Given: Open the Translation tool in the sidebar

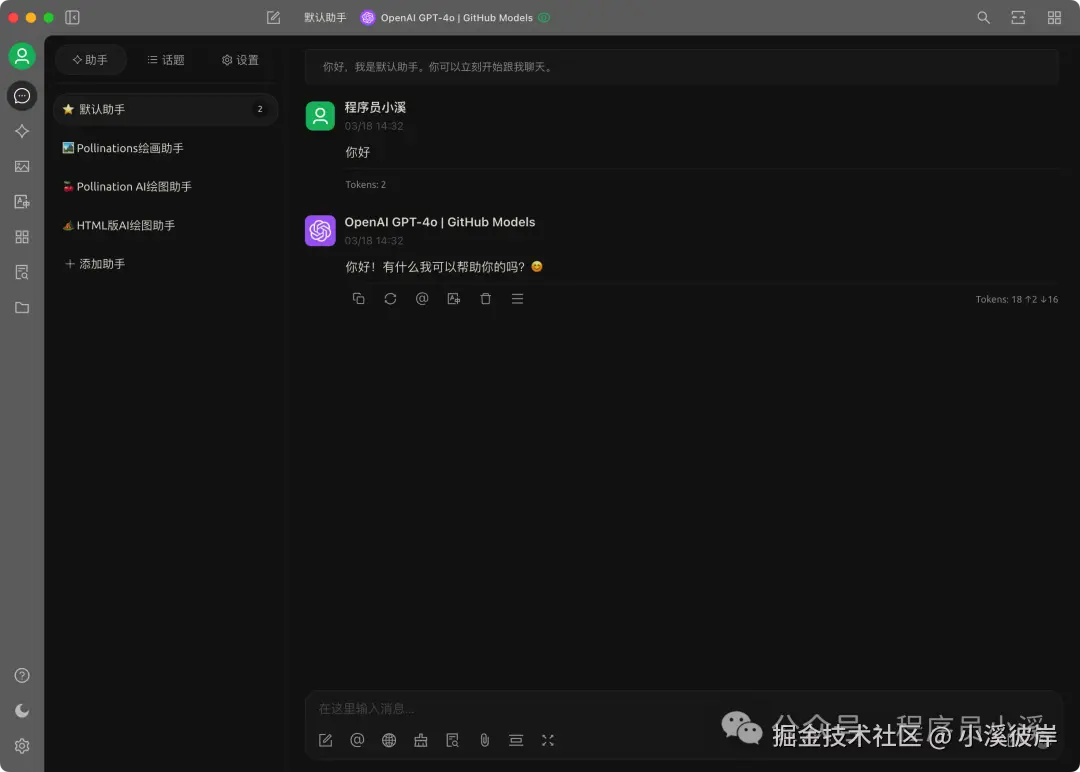Looking at the screenshot, I should point(22,201).
